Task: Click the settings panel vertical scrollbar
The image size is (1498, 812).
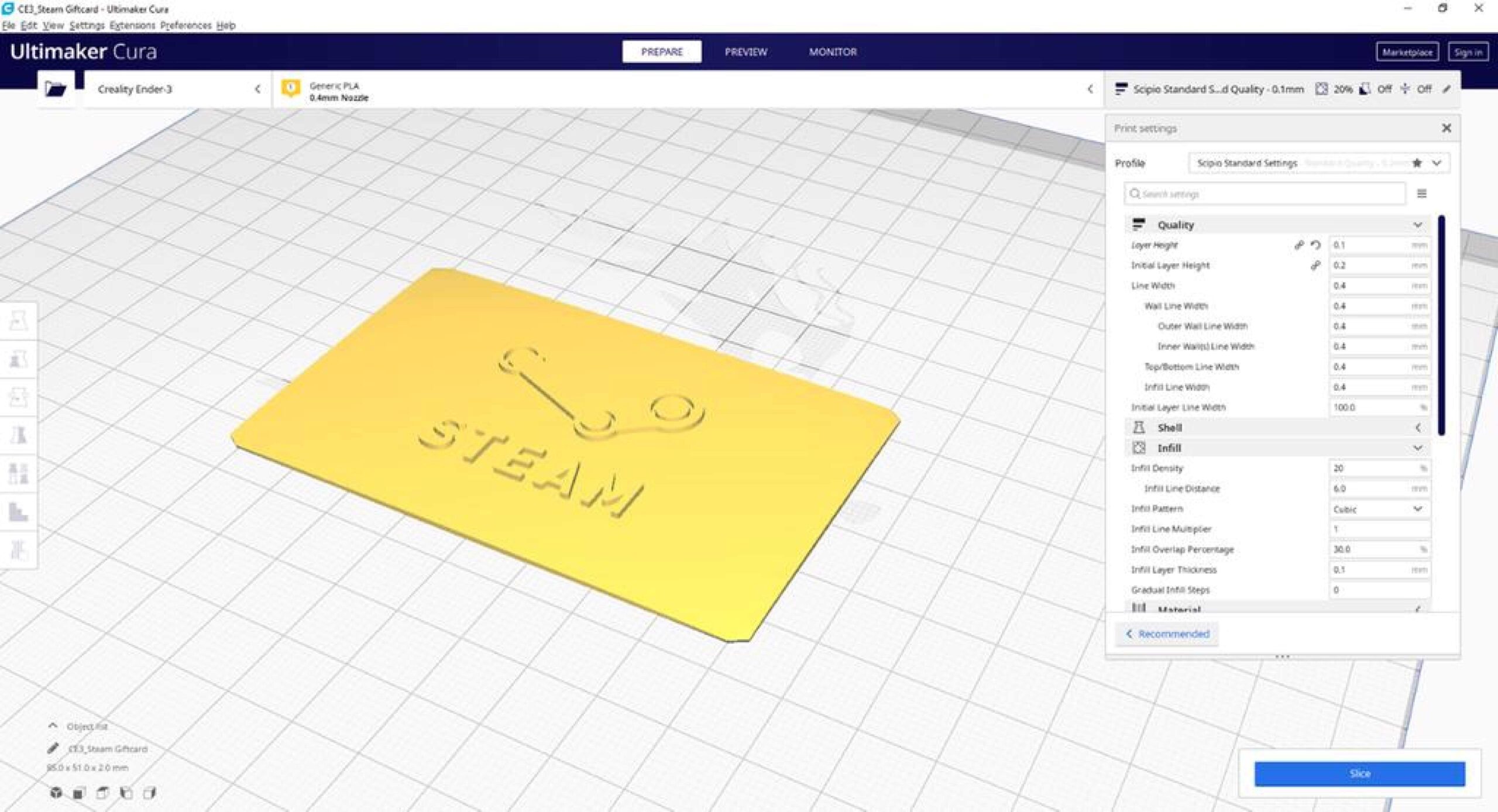Action: tap(1441, 325)
